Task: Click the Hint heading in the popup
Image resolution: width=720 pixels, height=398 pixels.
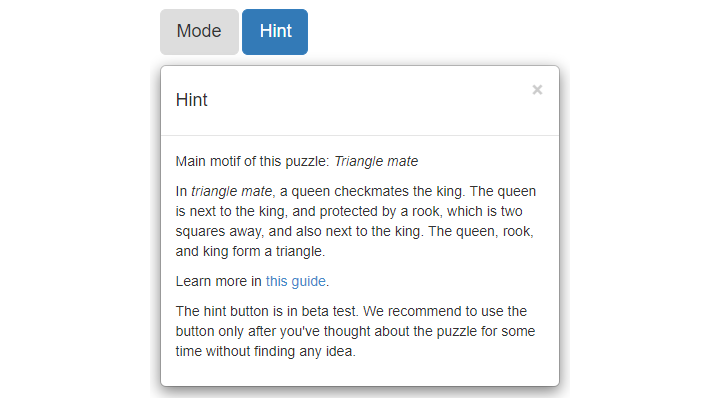Action: [x=191, y=100]
